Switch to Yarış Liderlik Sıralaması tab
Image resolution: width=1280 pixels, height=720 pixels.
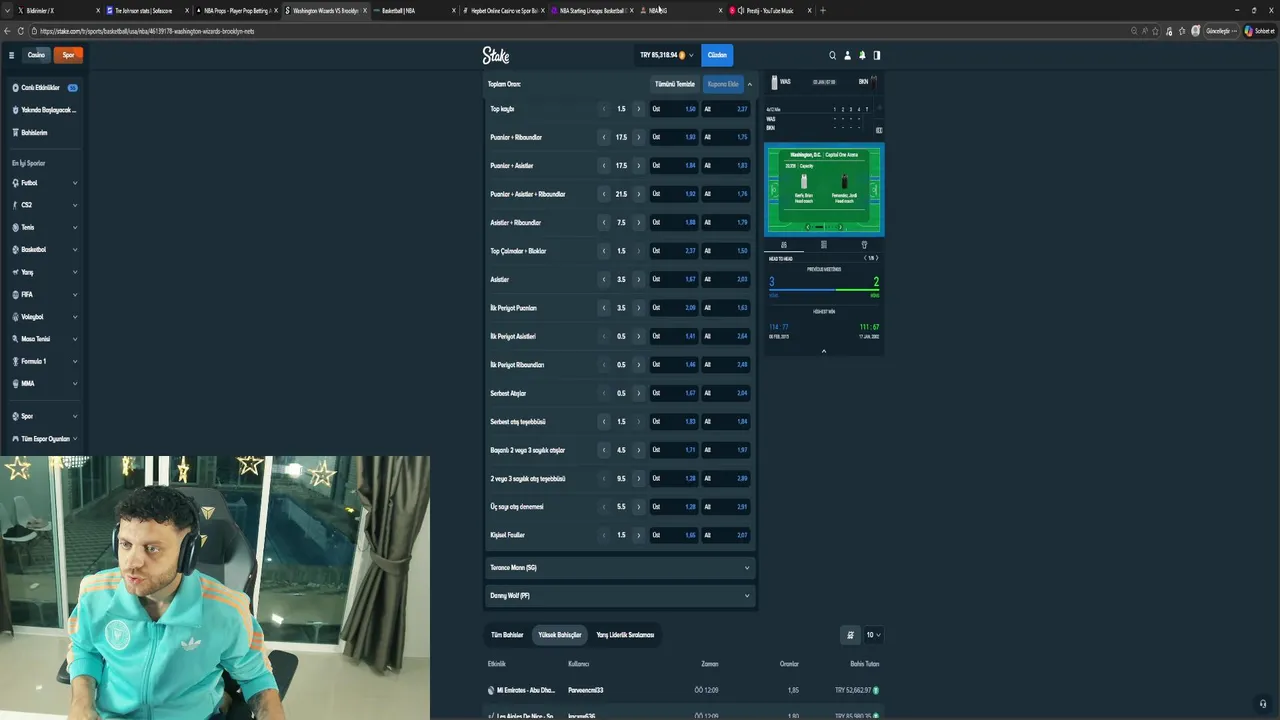[625, 635]
